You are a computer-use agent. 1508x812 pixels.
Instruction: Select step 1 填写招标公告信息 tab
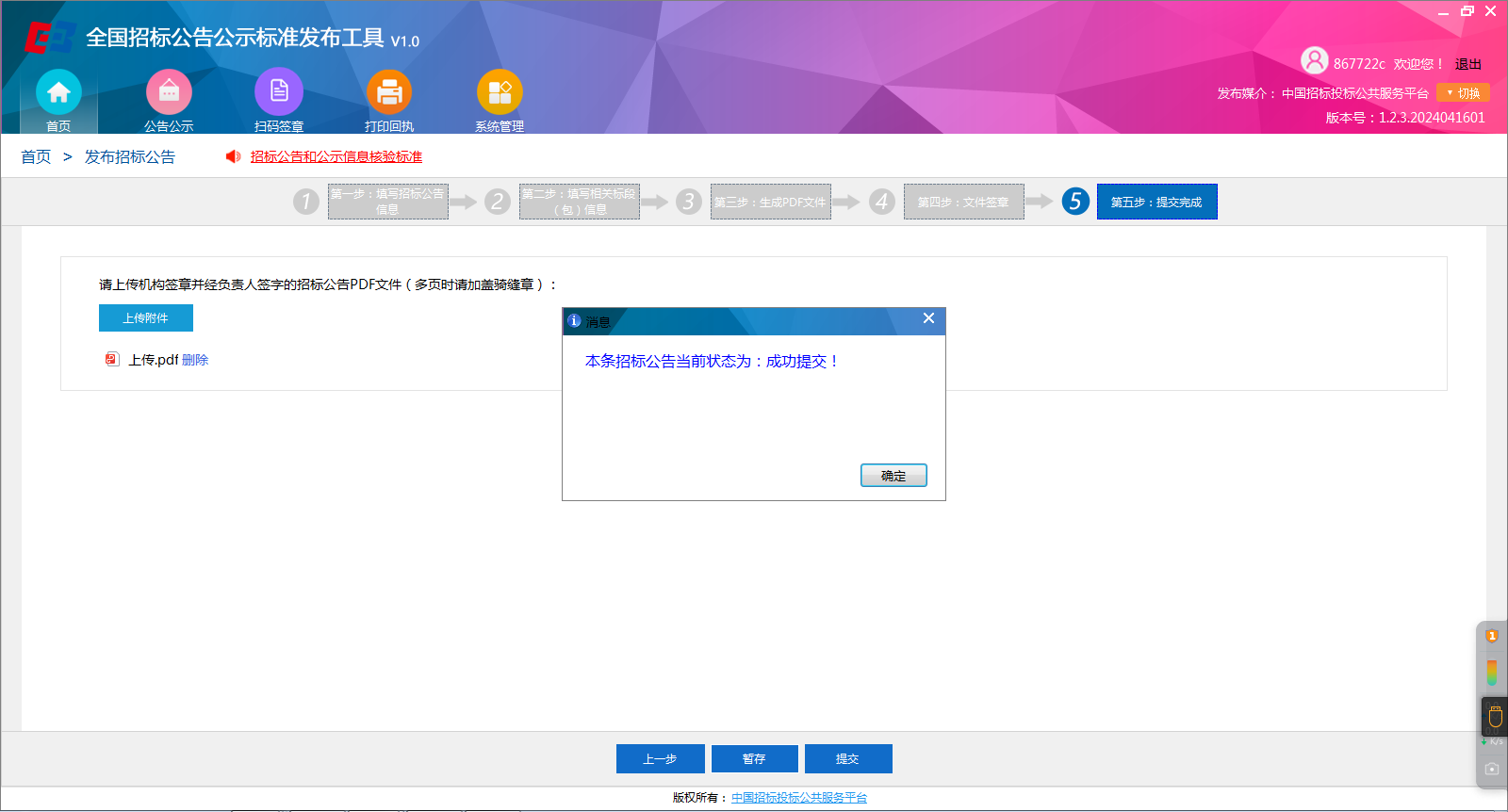[x=387, y=202]
